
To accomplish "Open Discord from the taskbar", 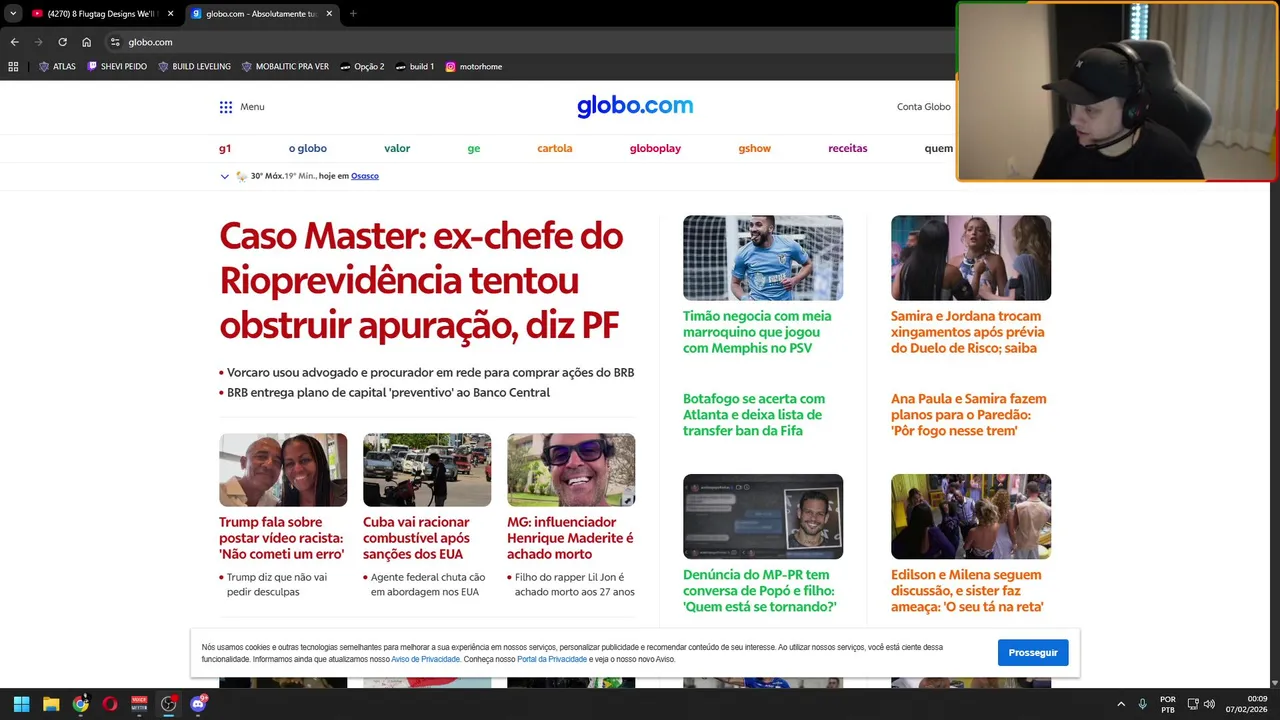I will click(198, 704).
